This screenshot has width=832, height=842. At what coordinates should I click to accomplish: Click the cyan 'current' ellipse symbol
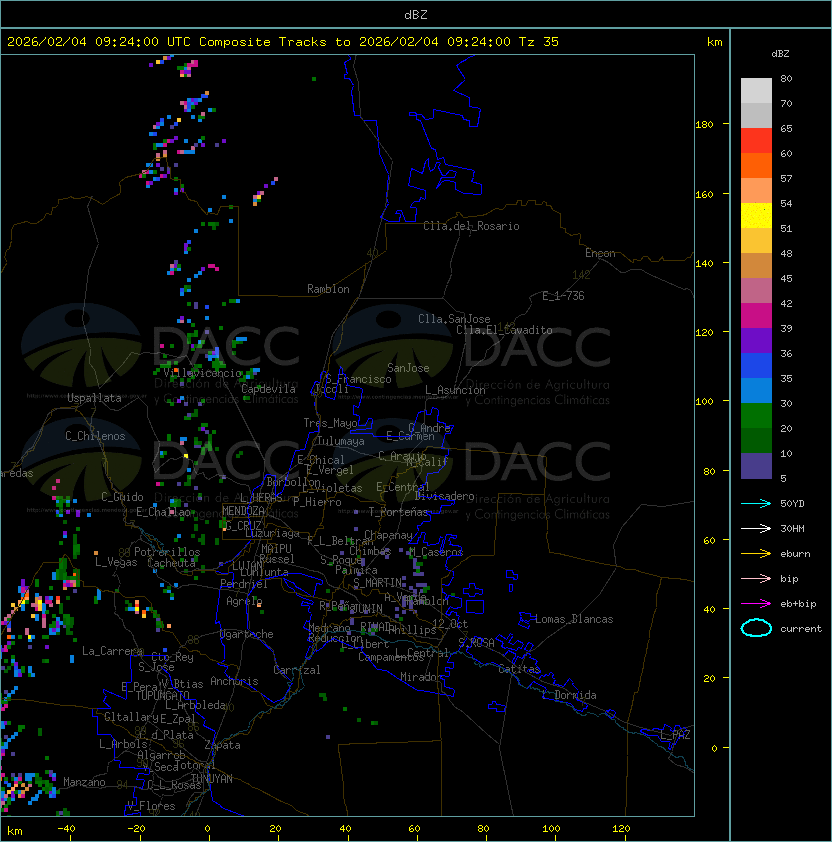tap(756, 628)
